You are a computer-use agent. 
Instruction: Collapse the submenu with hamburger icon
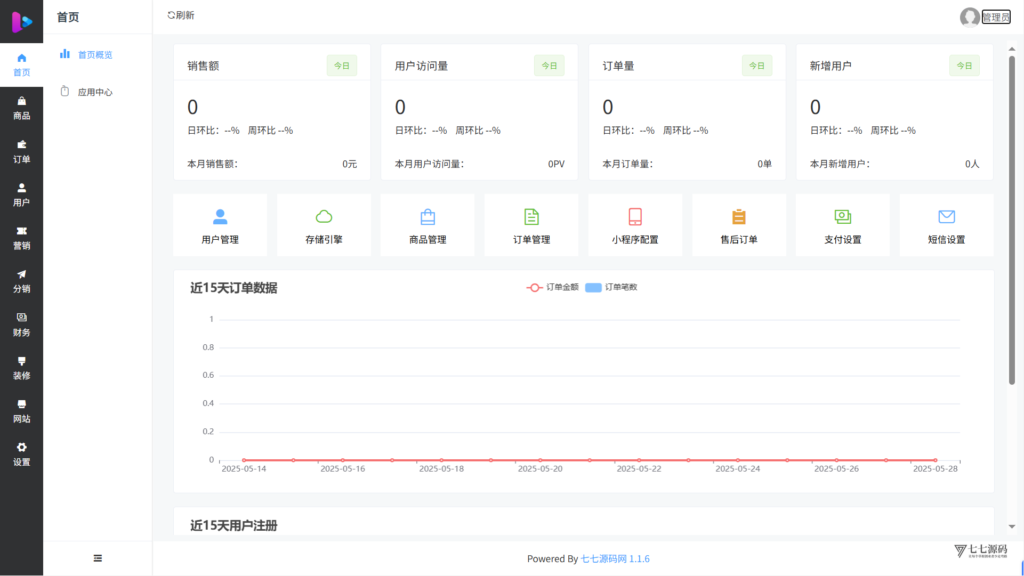(98, 558)
